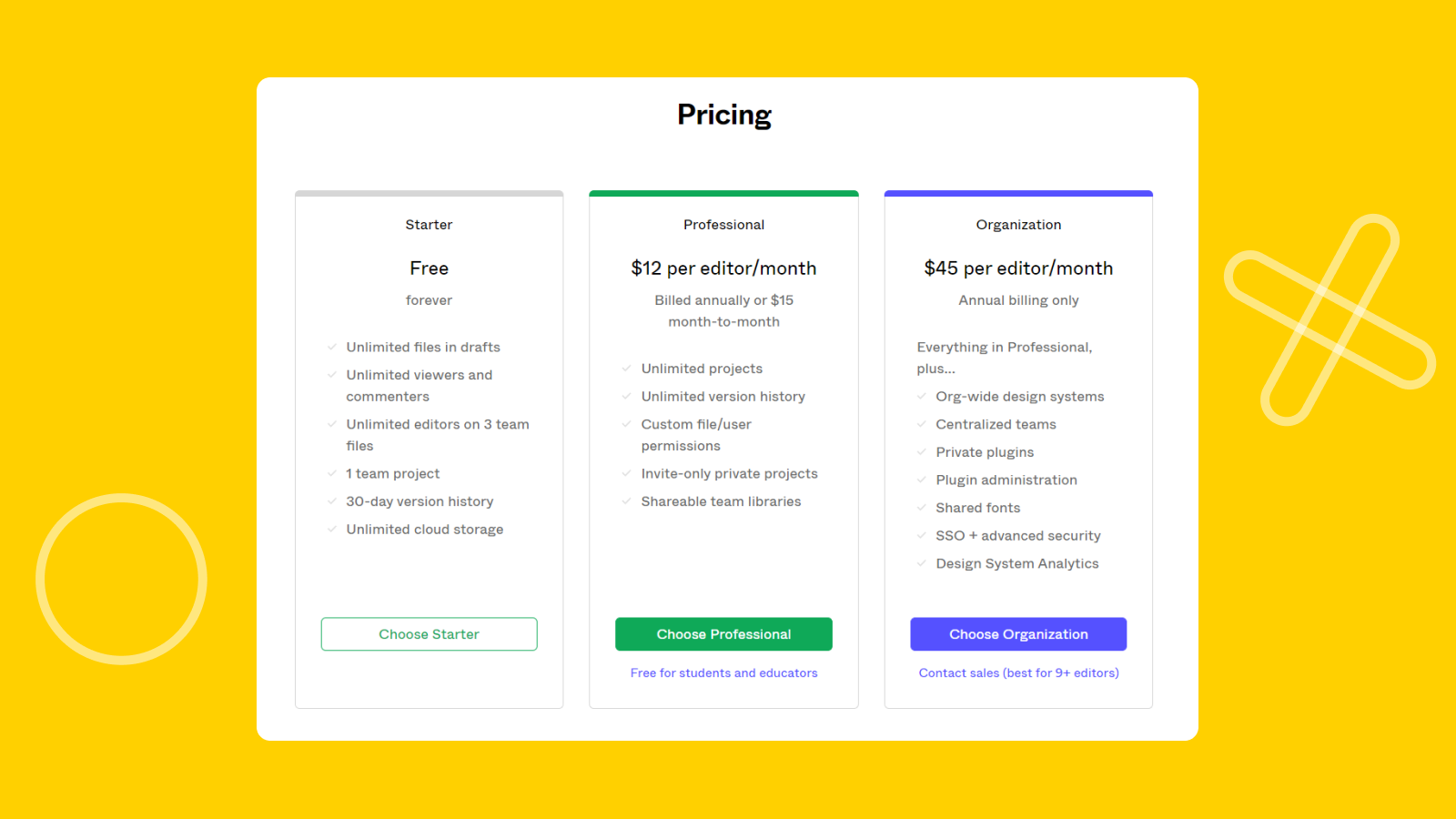1456x819 pixels.
Task: Click the Starter plan title
Action: coord(429,225)
